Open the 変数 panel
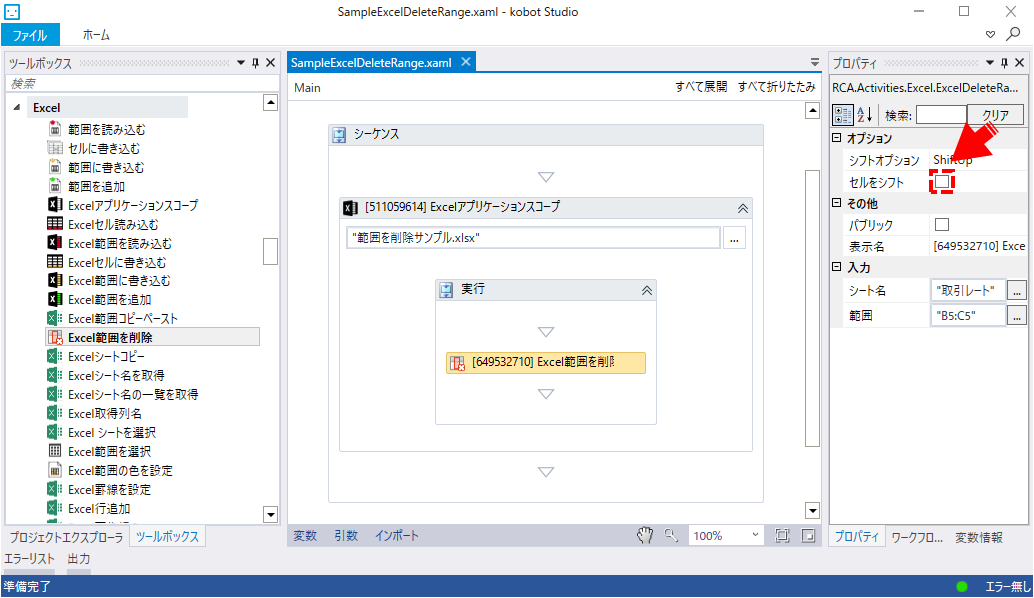1034x598 pixels. [305, 535]
